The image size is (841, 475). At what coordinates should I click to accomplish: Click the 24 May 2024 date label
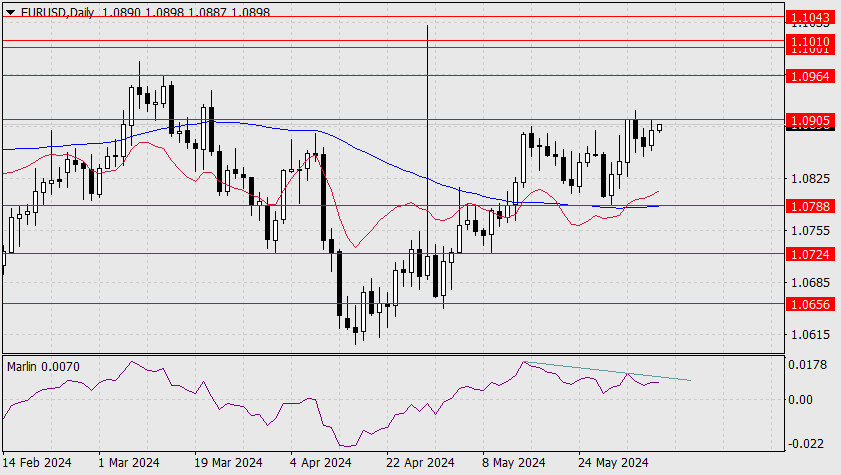tap(613, 462)
